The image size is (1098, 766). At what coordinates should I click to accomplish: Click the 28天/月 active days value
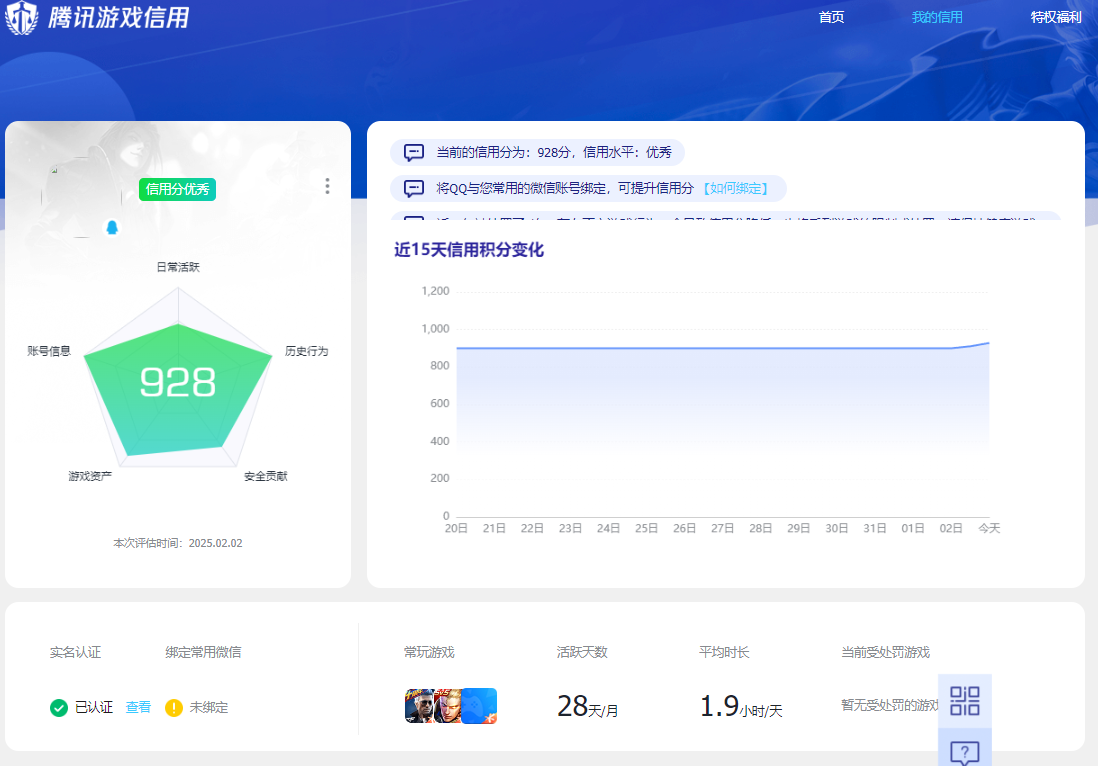(588, 706)
